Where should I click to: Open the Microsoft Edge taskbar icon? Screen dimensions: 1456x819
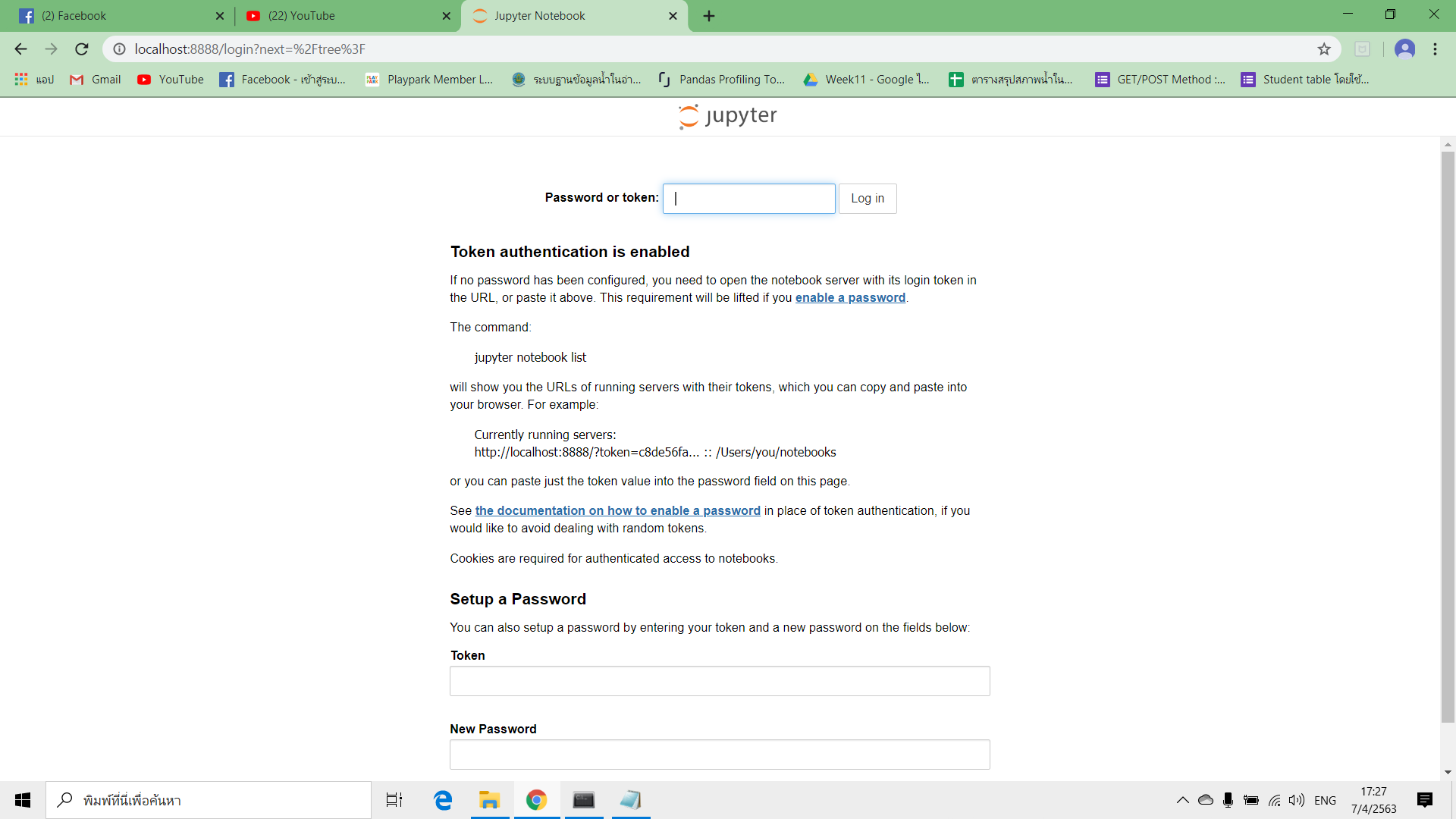[443, 800]
